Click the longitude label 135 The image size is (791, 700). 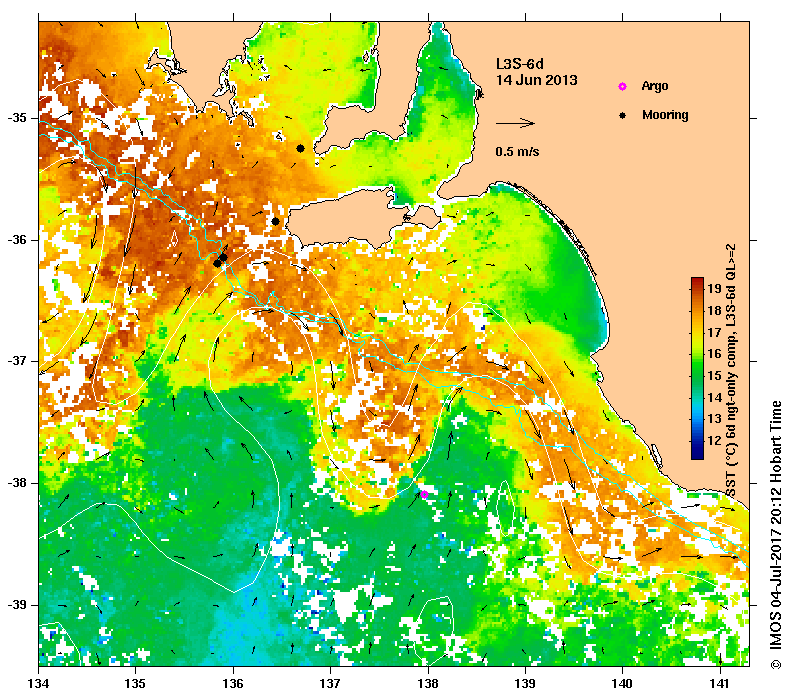(x=136, y=684)
